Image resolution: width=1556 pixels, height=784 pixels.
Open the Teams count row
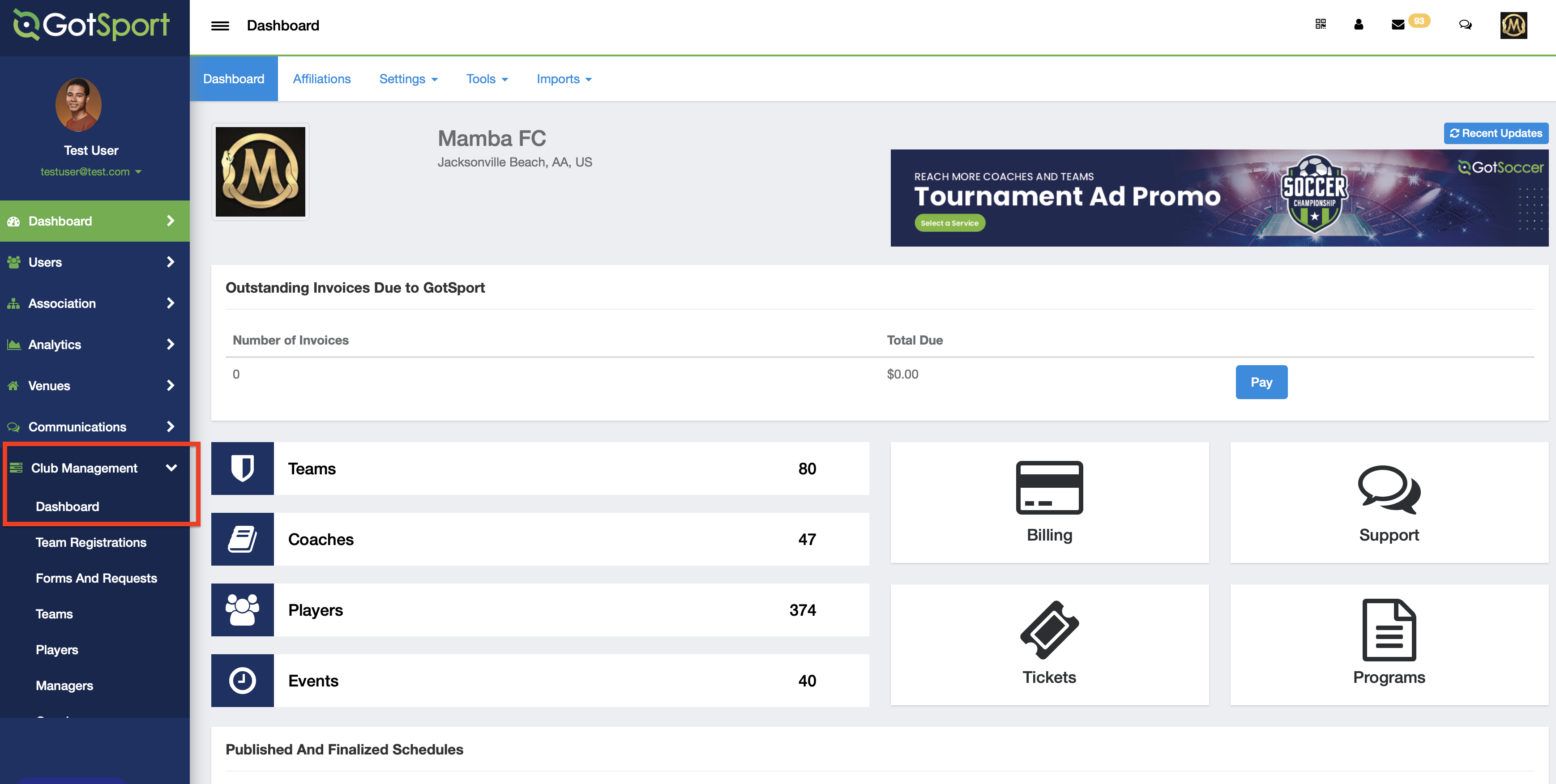pyautogui.click(x=540, y=468)
